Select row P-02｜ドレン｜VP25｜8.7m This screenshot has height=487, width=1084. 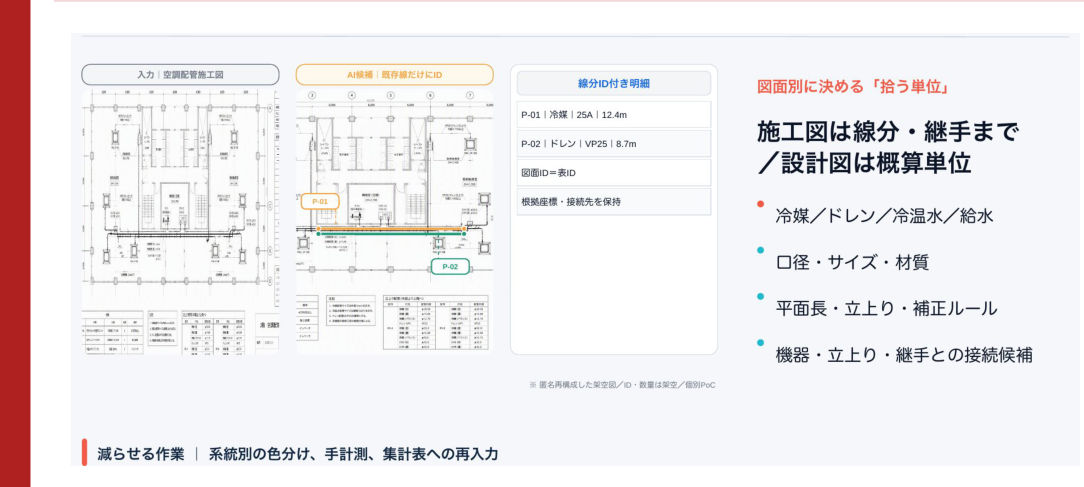click(614, 144)
